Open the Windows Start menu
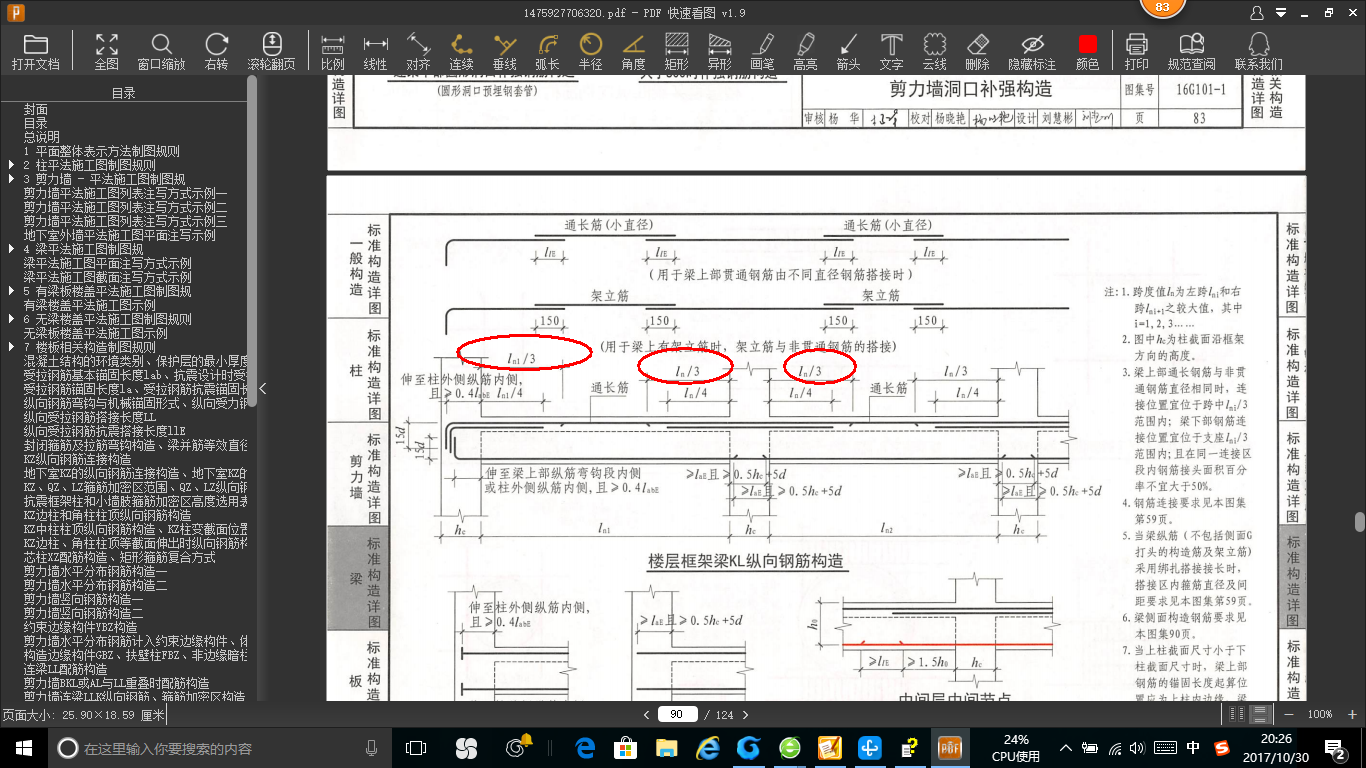Viewport: 1366px width, 768px height. (x=23, y=748)
